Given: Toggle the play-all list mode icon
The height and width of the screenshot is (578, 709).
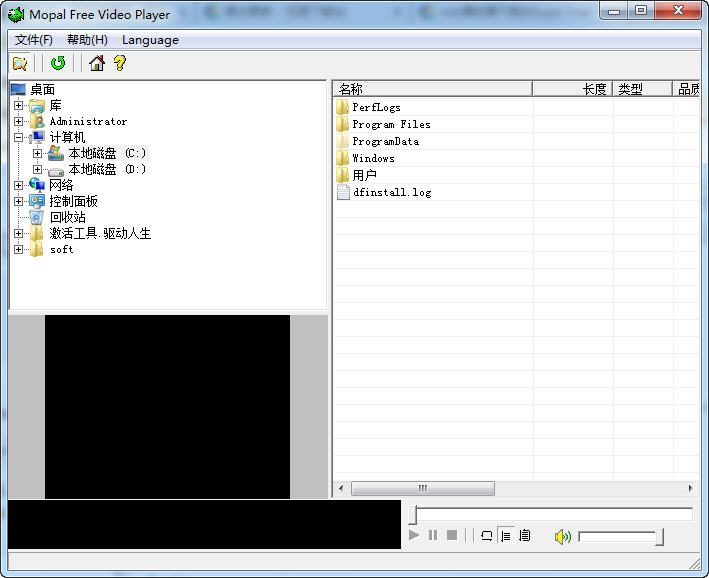Looking at the screenshot, I should [x=525, y=536].
